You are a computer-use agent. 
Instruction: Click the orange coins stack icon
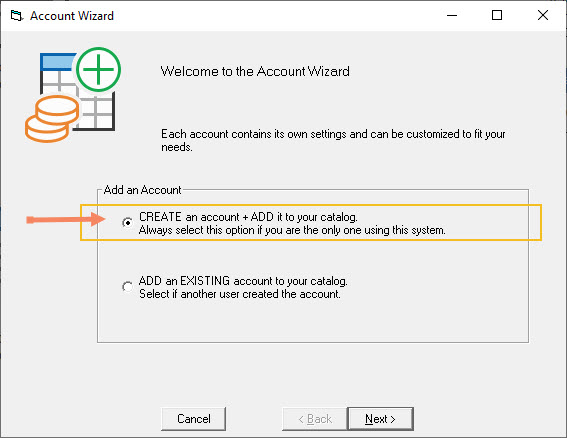(x=51, y=119)
